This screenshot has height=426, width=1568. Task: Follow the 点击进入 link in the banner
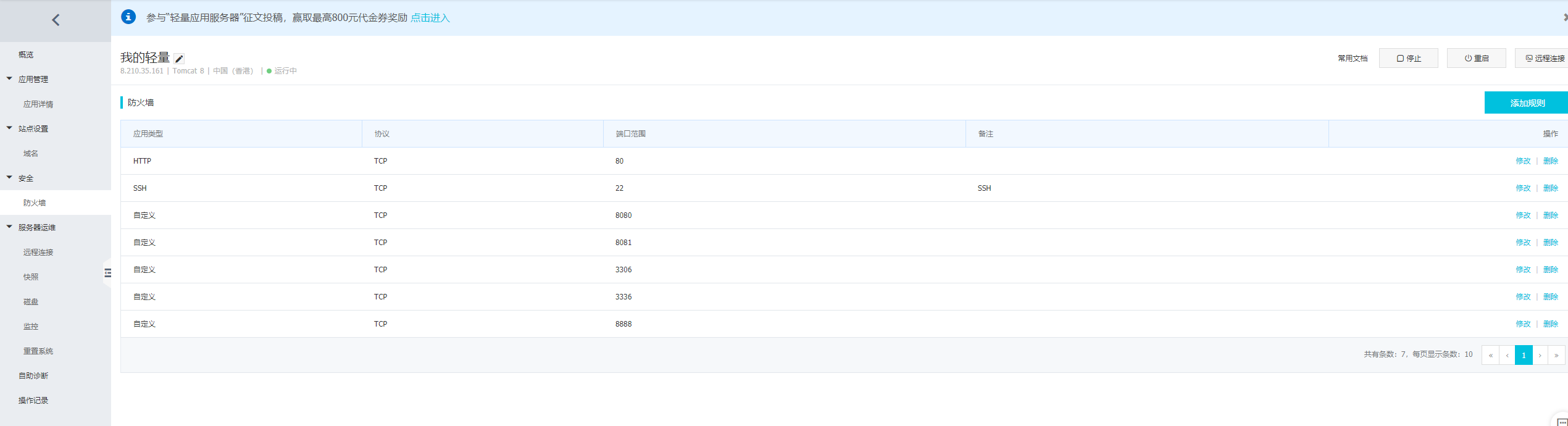pos(430,18)
